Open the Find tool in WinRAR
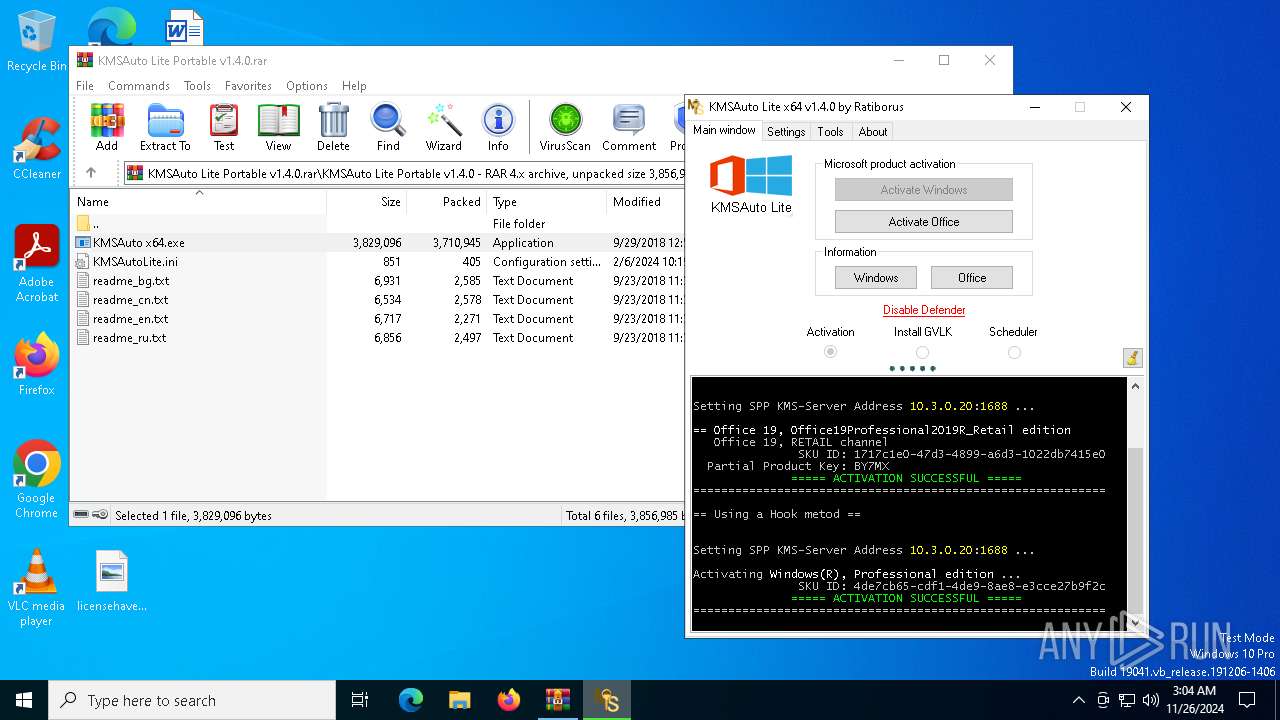The width and height of the screenshot is (1280, 720). pyautogui.click(x=388, y=127)
